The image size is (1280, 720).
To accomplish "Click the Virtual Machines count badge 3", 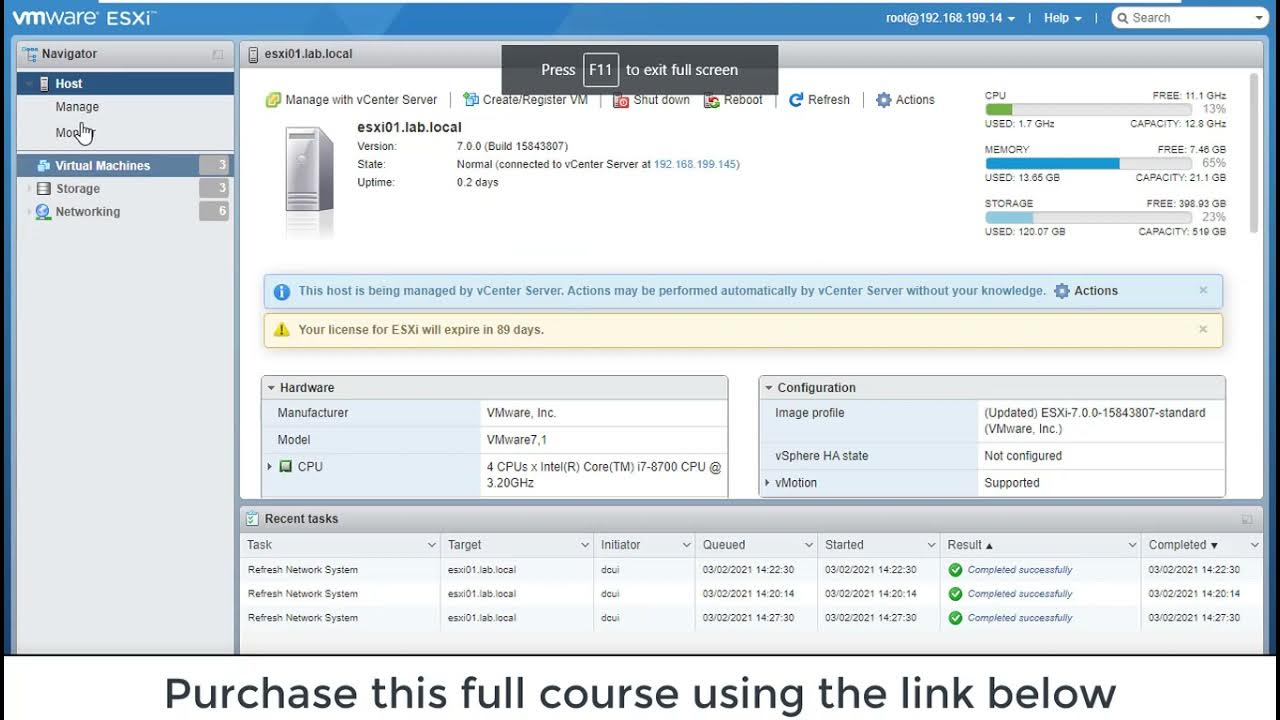I will pos(214,166).
